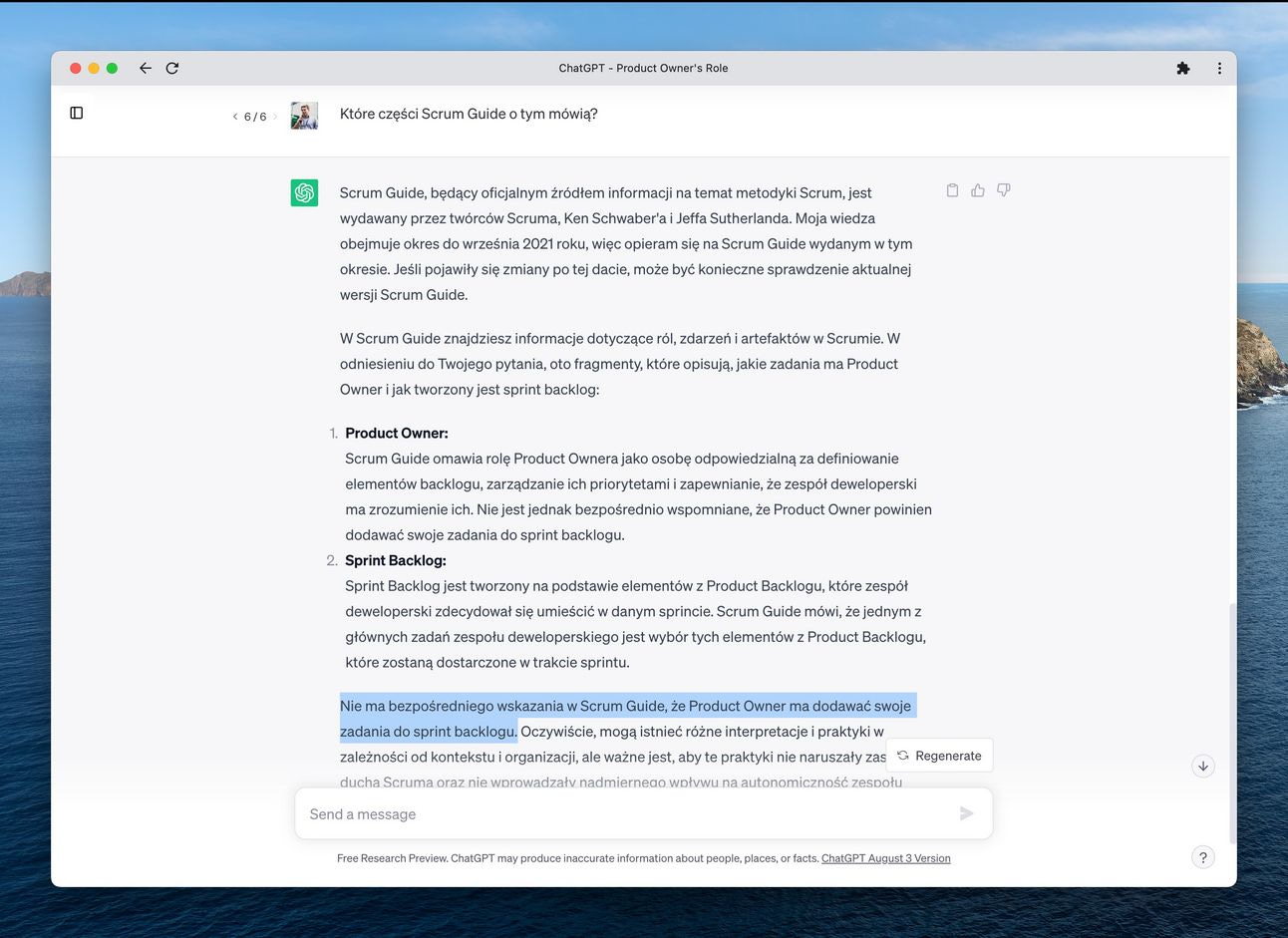
Task: Click the 6 / 6 version counter
Action: [x=255, y=117]
